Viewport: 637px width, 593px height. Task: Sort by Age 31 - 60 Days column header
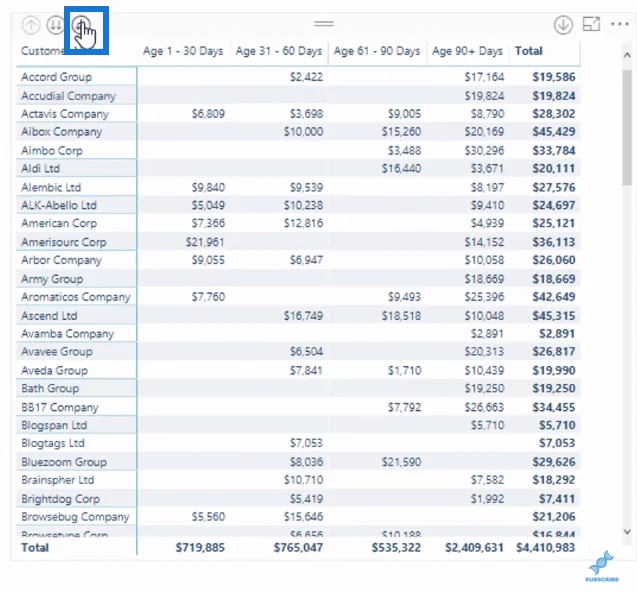coord(279,51)
